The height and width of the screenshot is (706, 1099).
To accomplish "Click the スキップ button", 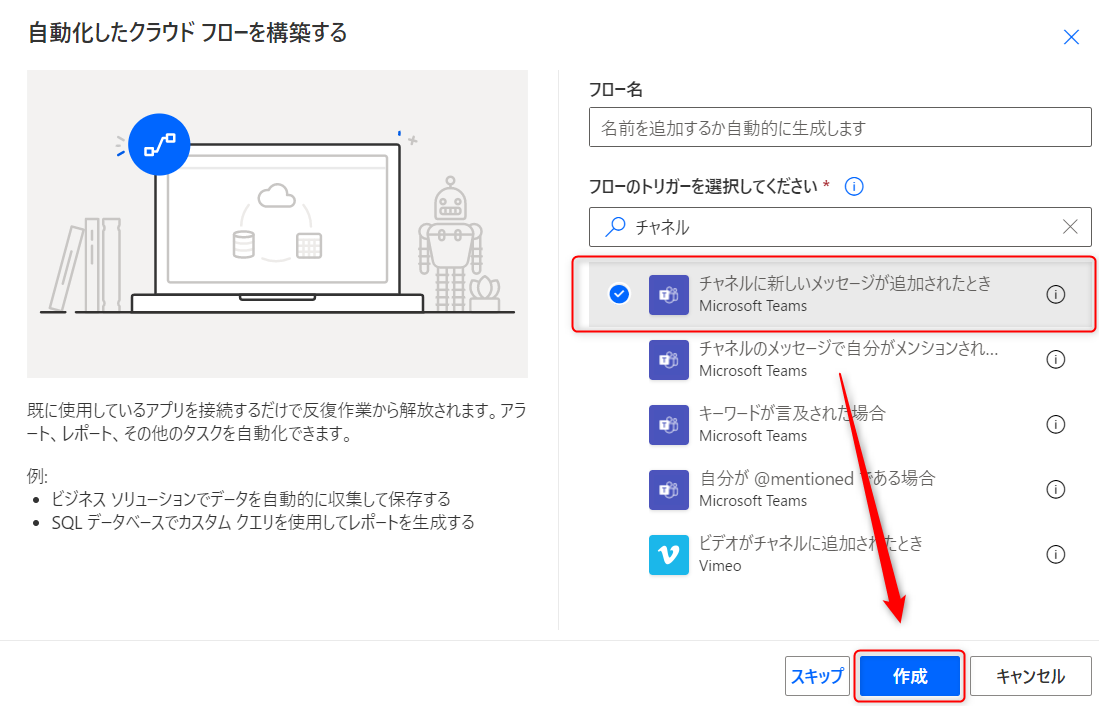I will [817, 675].
